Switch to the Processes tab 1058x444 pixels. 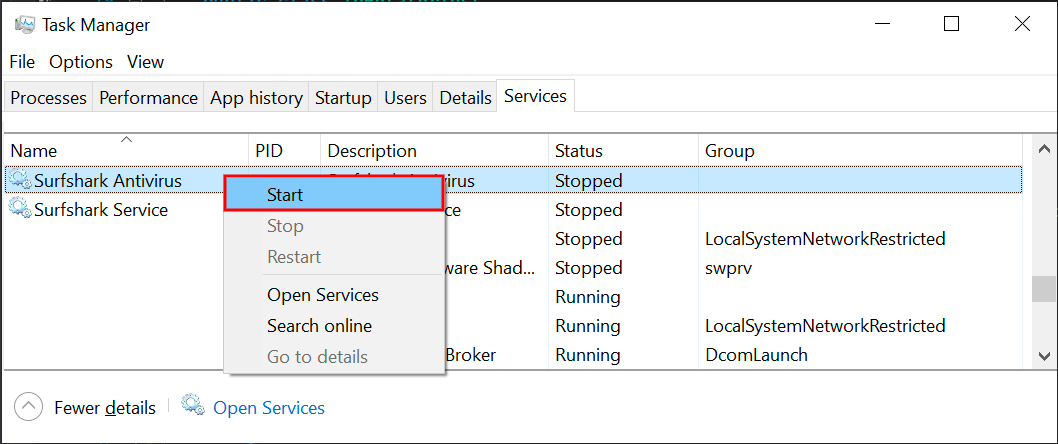point(48,98)
